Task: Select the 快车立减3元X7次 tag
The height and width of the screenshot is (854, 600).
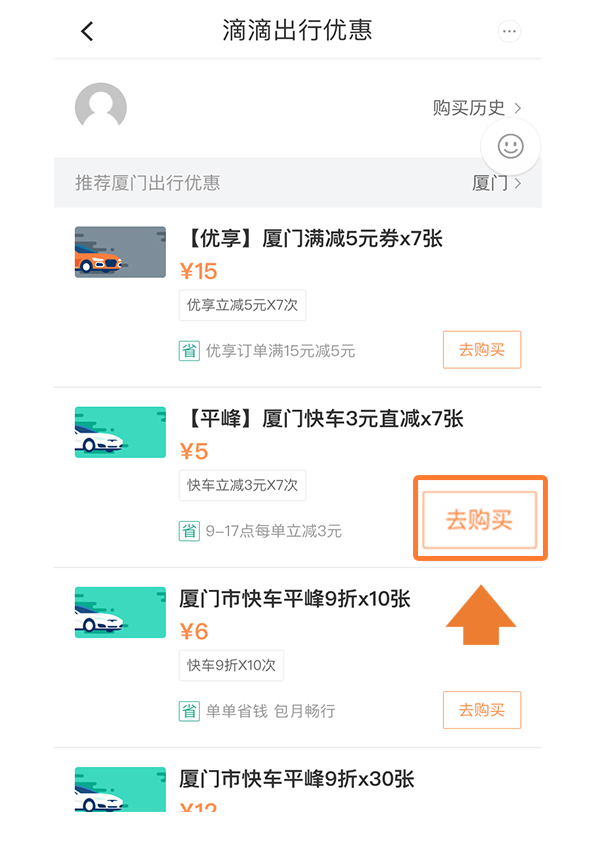Action: coord(242,485)
